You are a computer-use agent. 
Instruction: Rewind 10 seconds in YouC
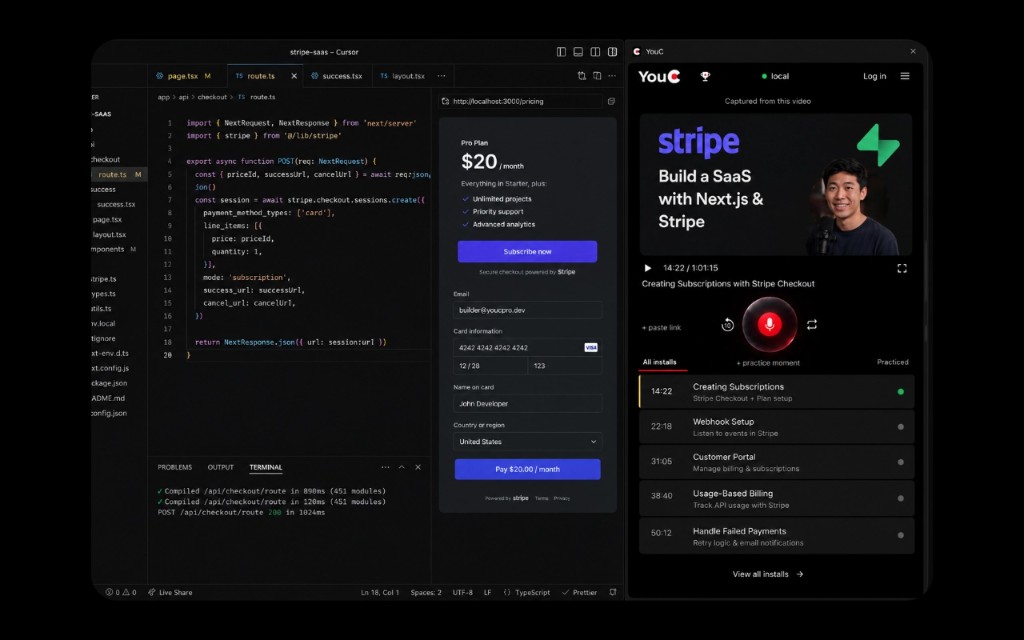728,325
